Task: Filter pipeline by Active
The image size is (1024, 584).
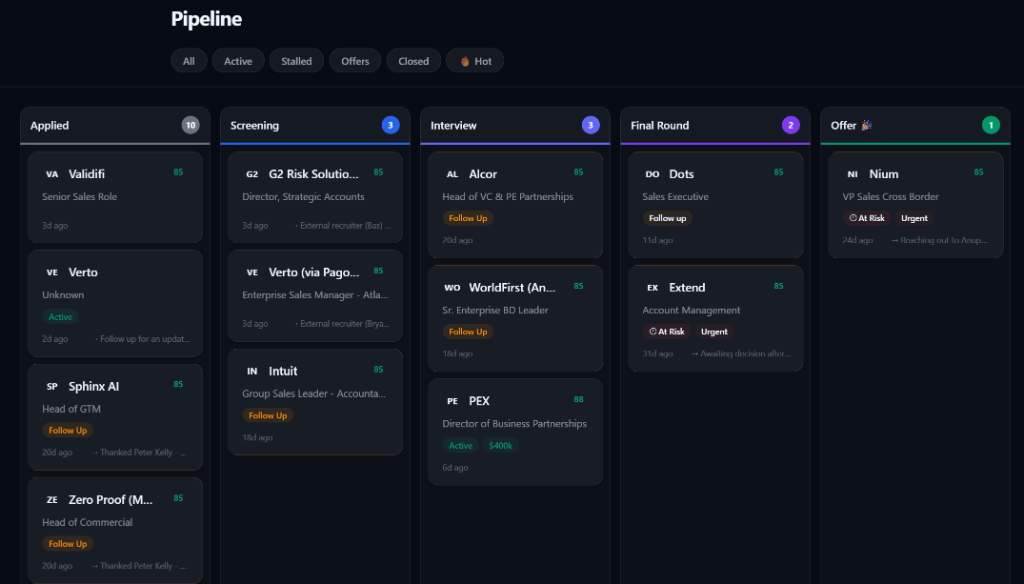Action: tap(238, 61)
